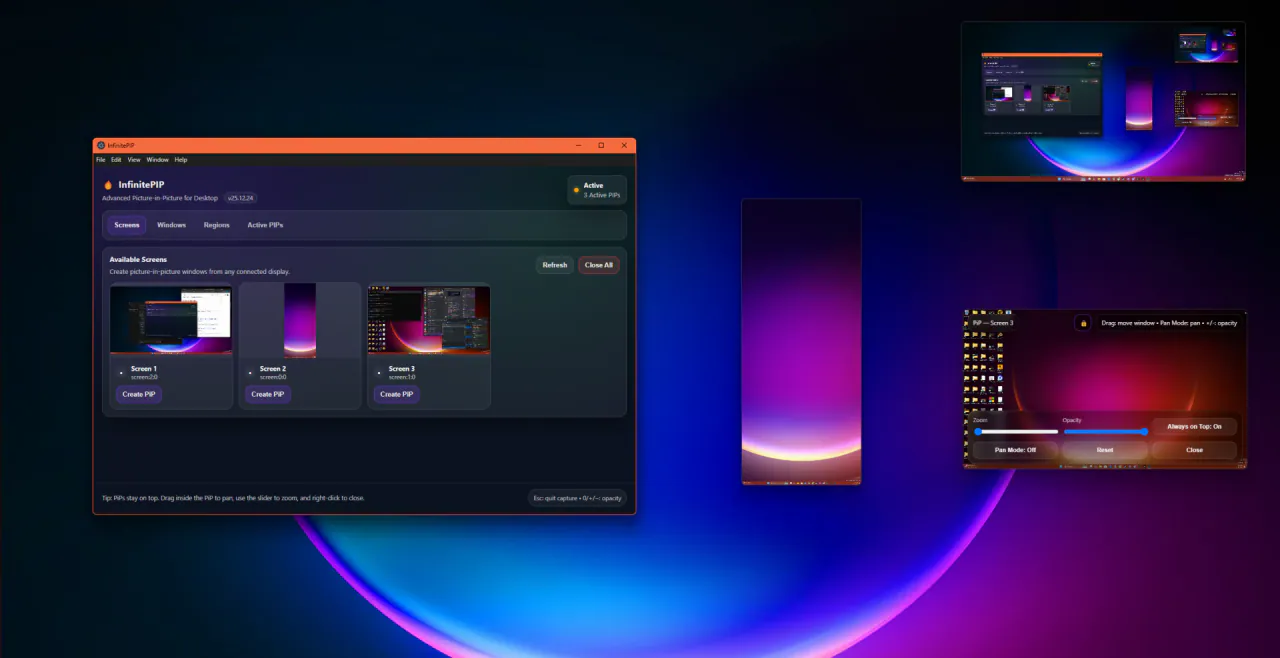Click the Screen 1 PiP window at top right

pyautogui.click(x=1103, y=101)
